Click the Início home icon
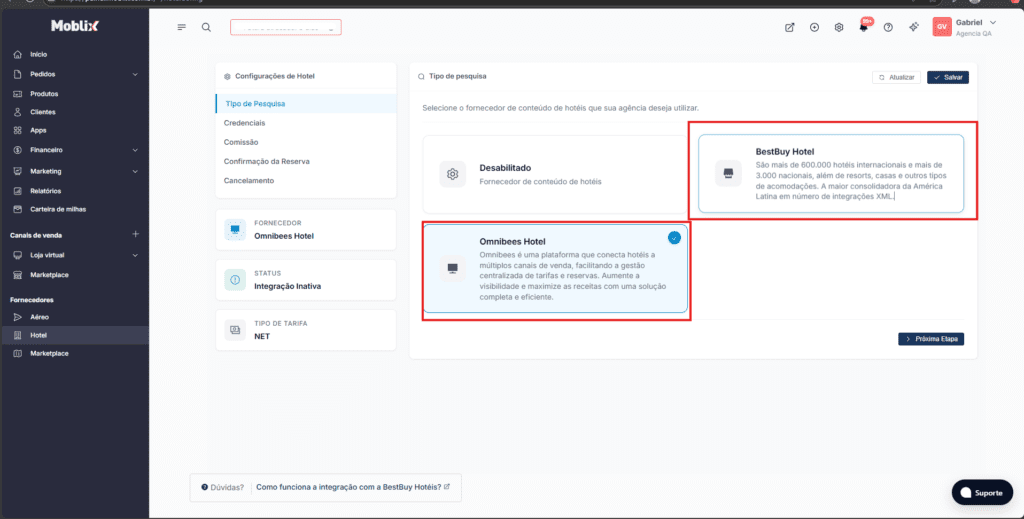 click(x=18, y=55)
